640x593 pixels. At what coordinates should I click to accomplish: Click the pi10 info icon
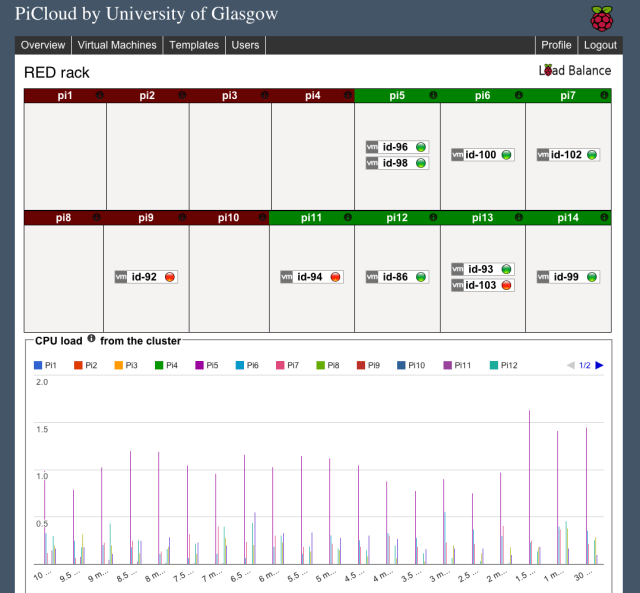[262, 217]
